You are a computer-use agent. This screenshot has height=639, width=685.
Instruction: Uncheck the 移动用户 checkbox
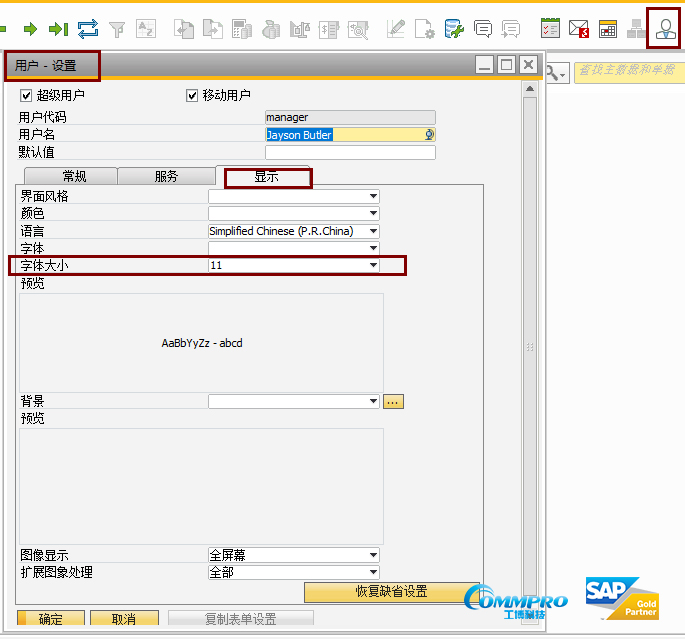point(192,96)
